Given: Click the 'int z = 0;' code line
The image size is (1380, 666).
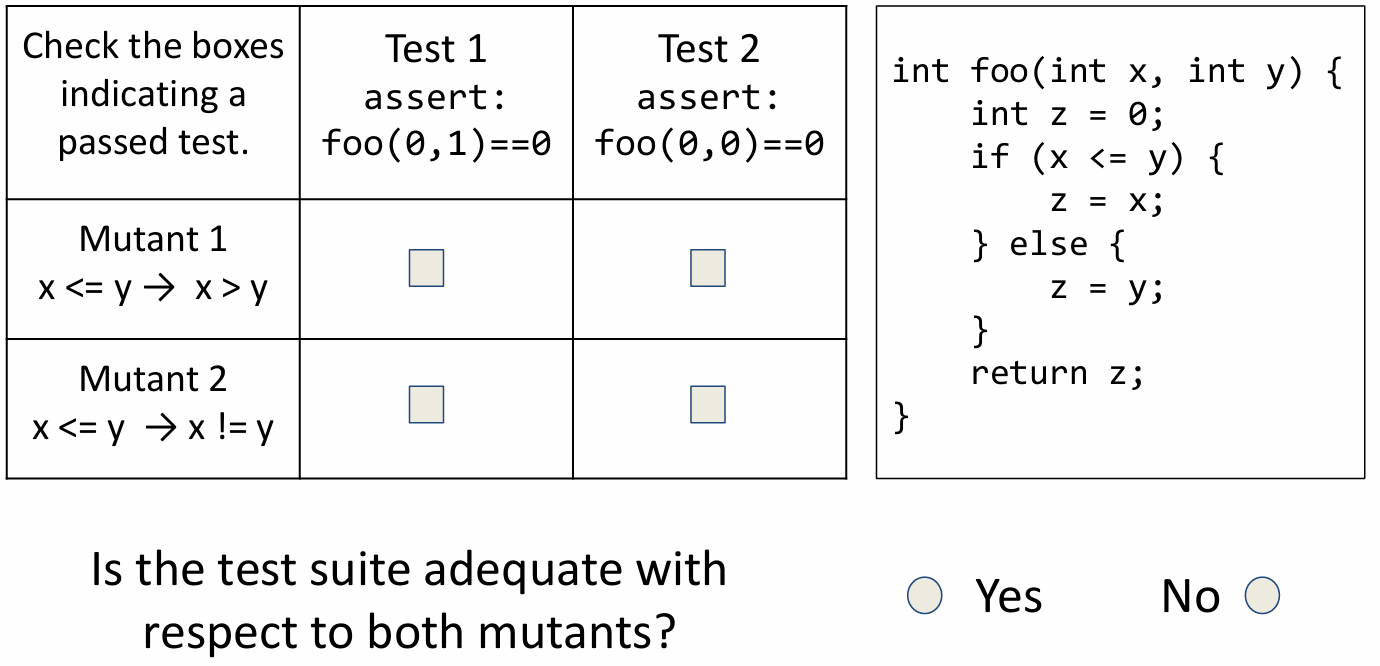Looking at the screenshot, I should (1067, 115).
